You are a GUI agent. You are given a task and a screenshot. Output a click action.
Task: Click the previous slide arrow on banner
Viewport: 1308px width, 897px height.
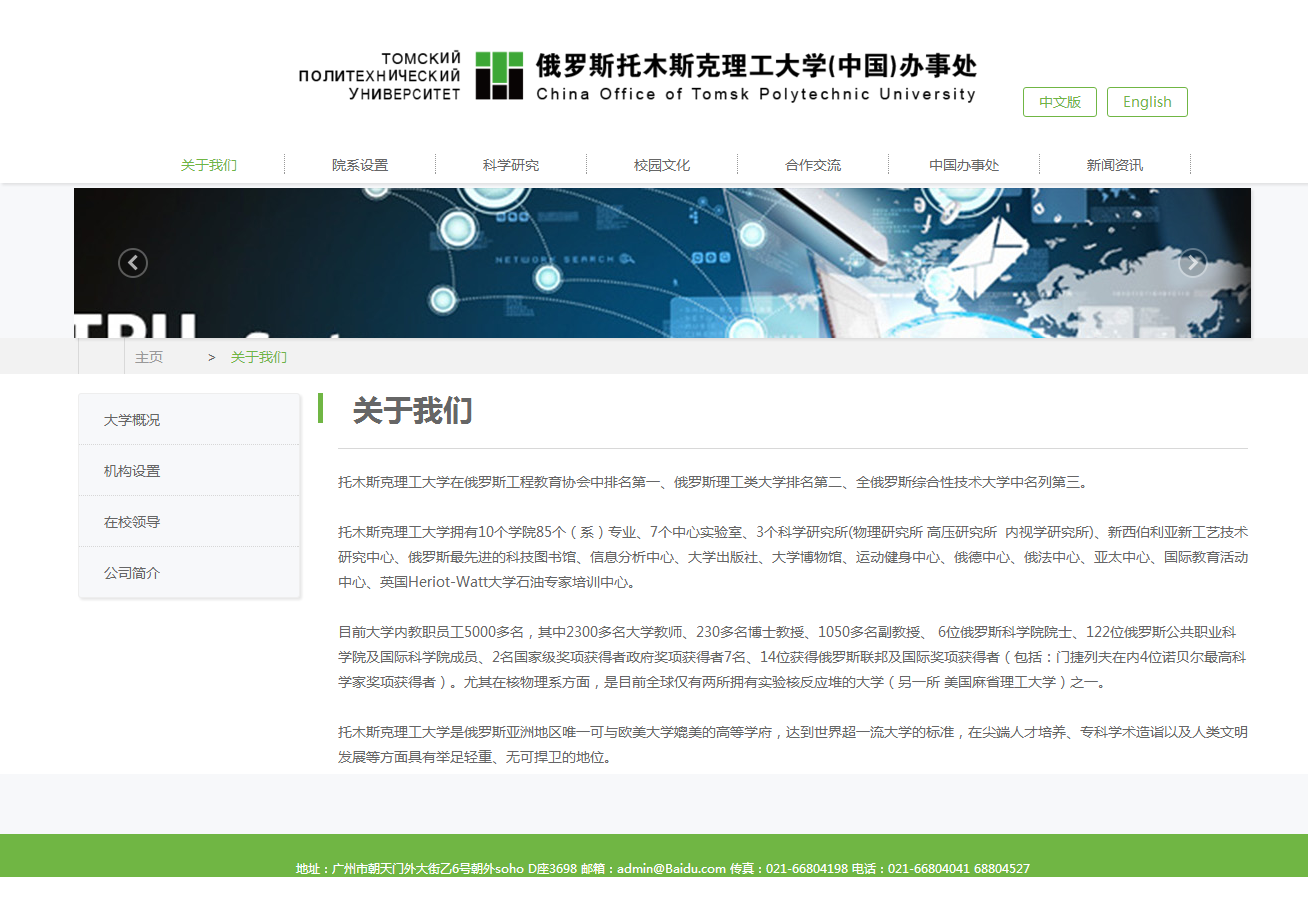click(x=133, y=263)
